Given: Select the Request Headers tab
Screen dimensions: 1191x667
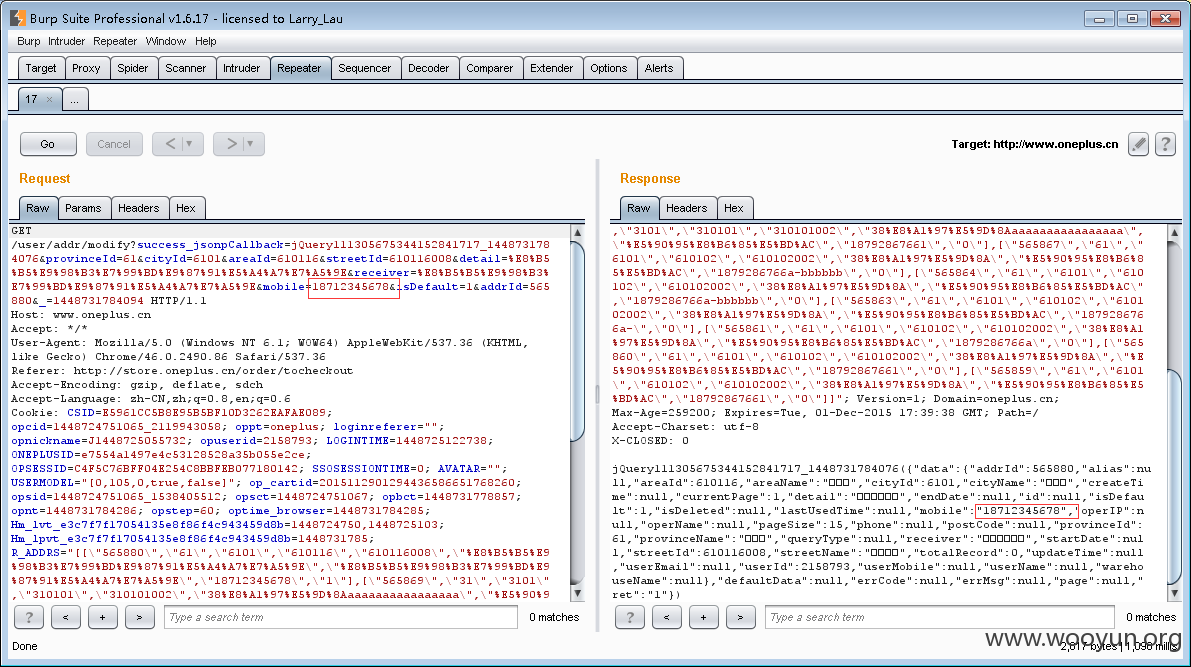Looking at the screenshot, I should [138, 208].
